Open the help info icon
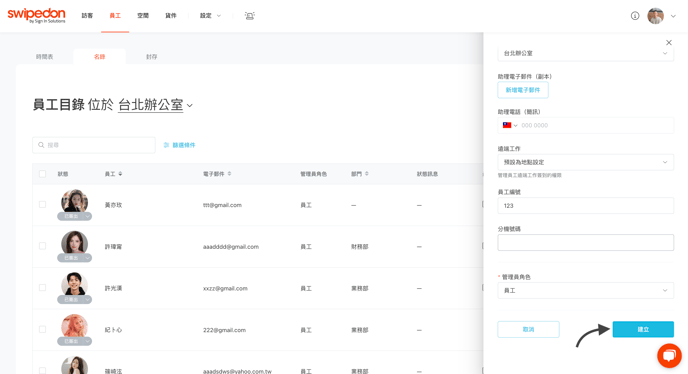The width and height of the screenshot is (688, 374). pyautogui.click(x=635, y=16)
